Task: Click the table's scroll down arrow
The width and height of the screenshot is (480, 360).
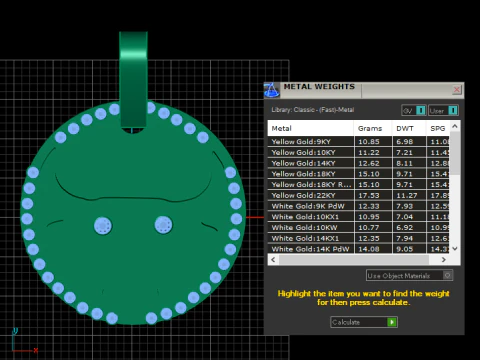Action: tap(455, 248)
